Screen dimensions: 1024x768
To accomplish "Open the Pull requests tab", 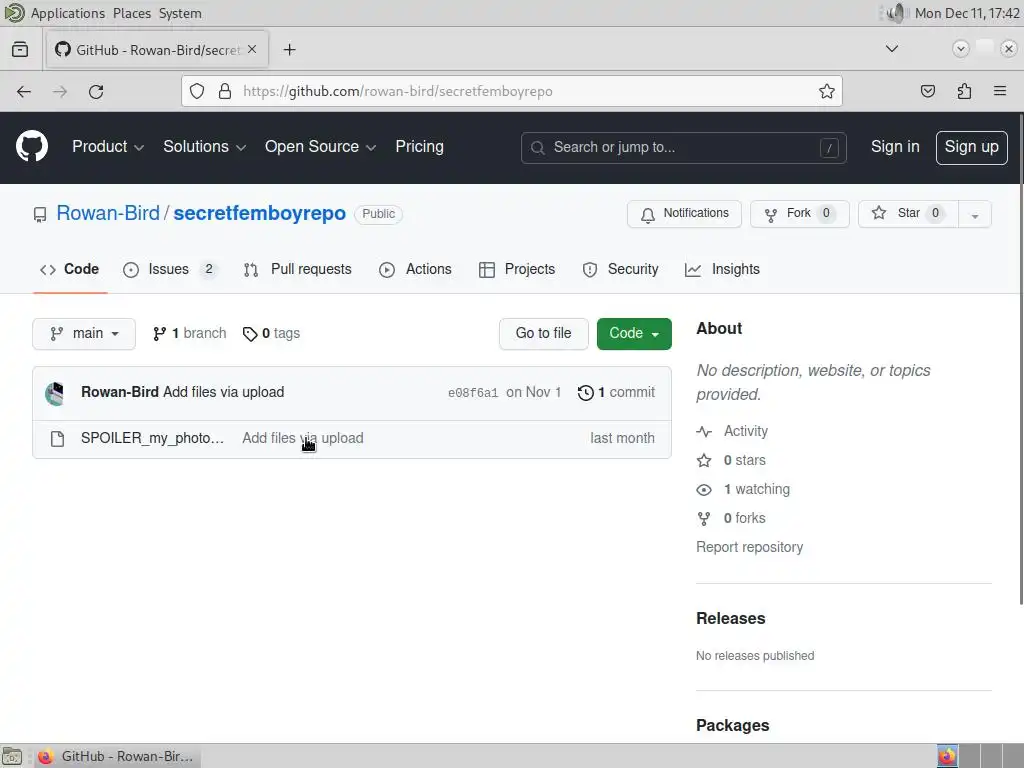I will point(297,269).
